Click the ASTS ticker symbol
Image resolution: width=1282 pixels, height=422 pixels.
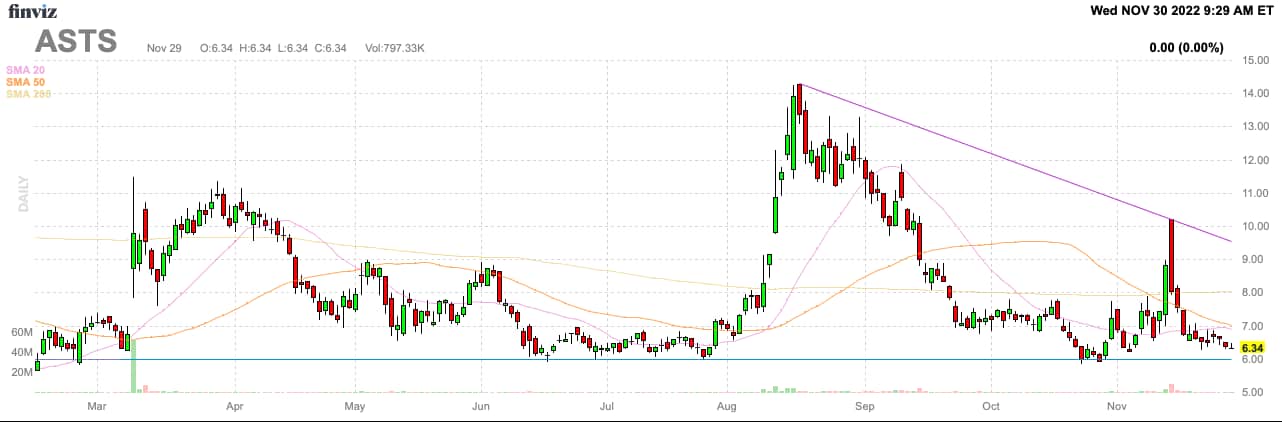[x=77, y=42]
